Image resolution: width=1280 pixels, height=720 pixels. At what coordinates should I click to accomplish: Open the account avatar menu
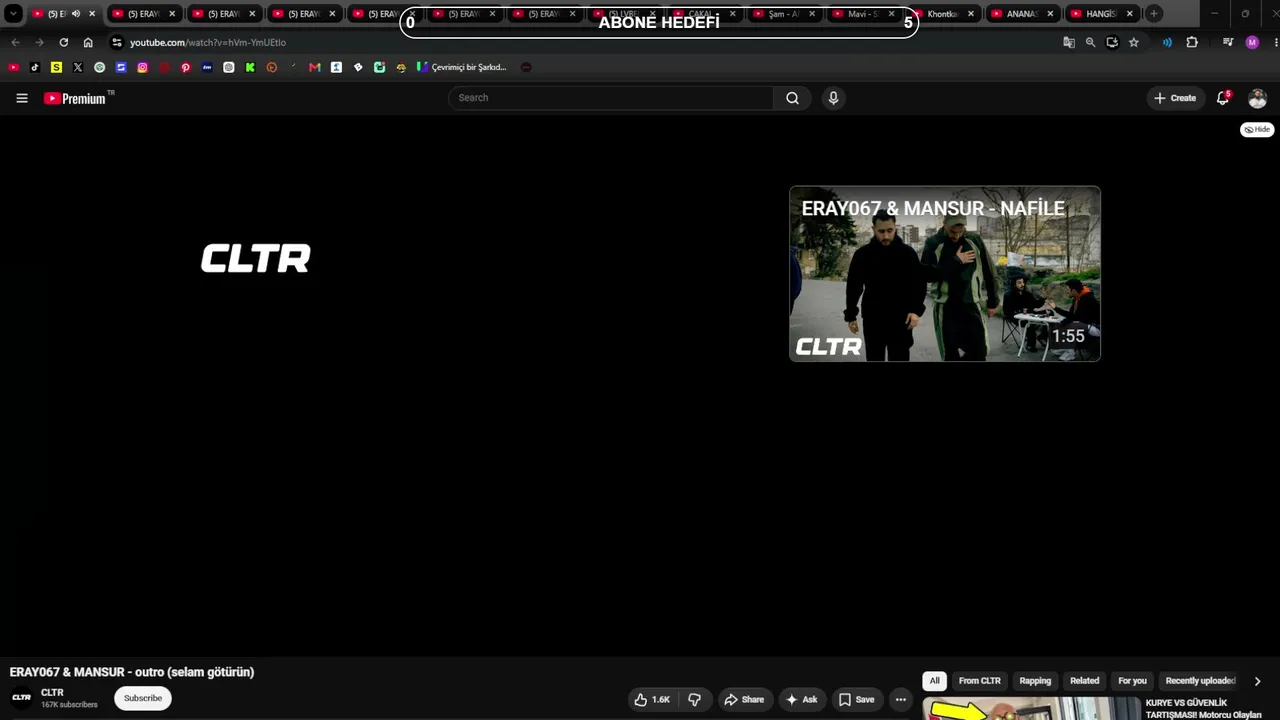(1258, 98)
